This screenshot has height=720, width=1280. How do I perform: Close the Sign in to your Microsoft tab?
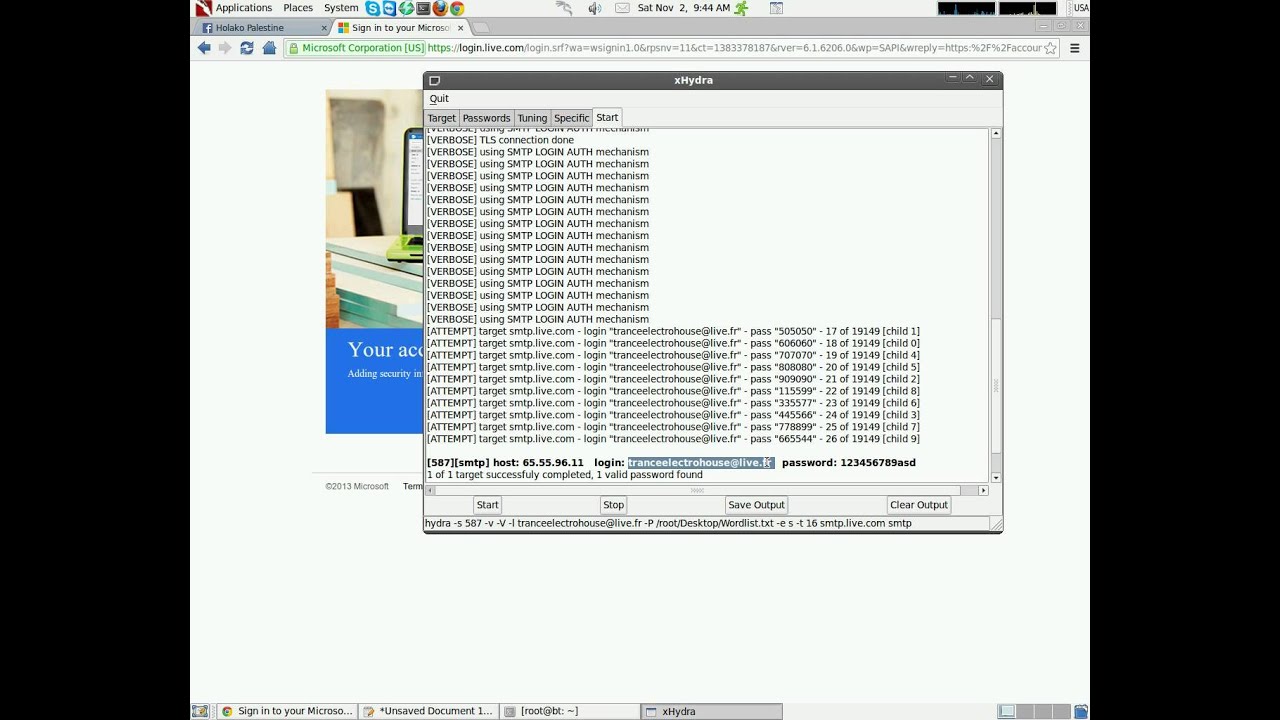pyautogui.click(x=459, y=28)
